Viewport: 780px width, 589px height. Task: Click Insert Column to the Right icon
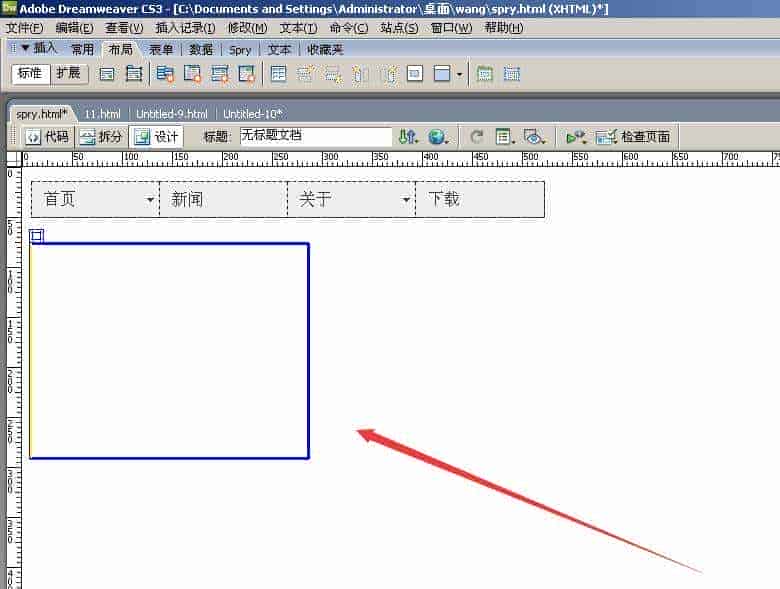coord(389,74)
